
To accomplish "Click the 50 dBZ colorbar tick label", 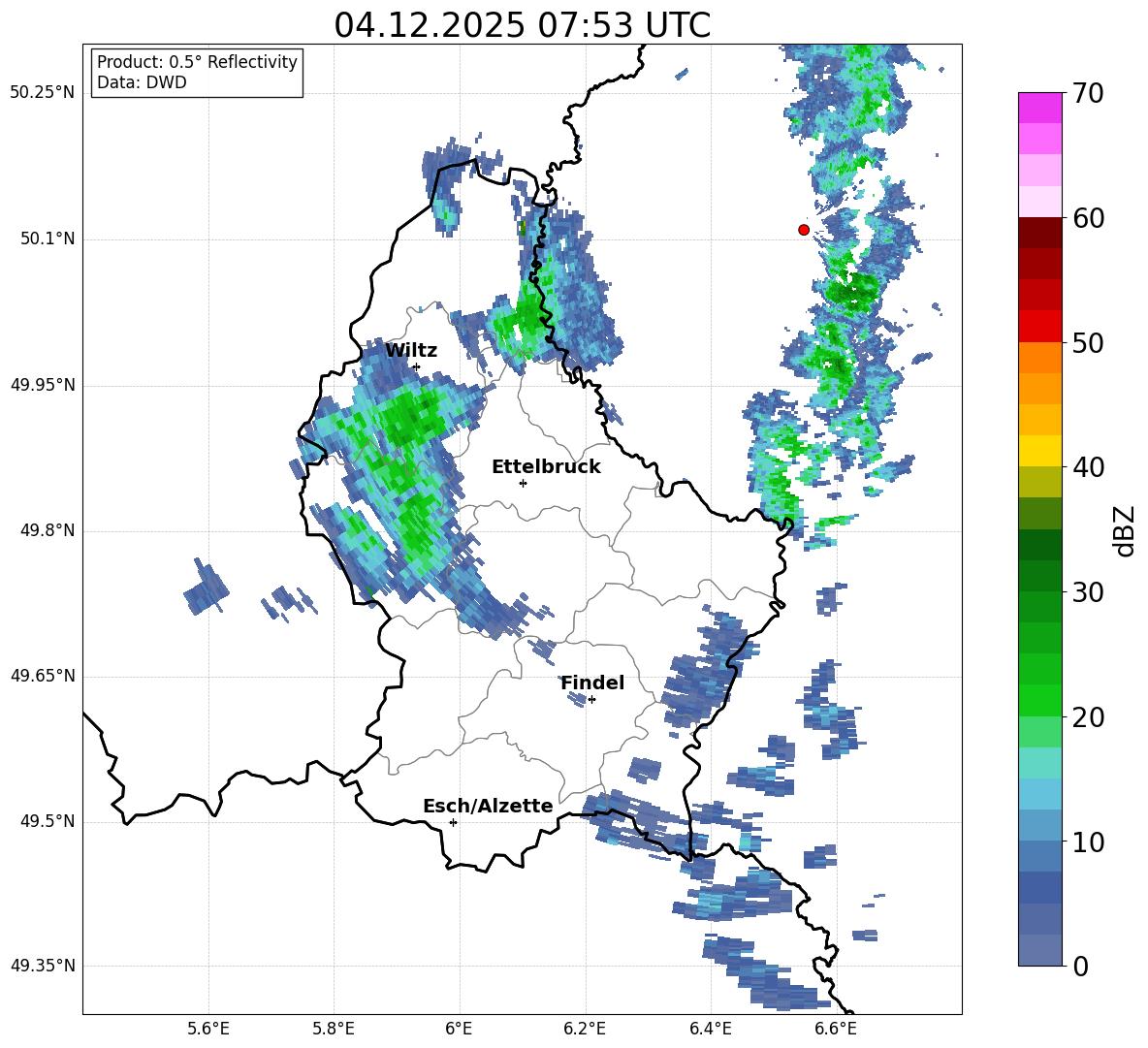I will (1088, 343).
